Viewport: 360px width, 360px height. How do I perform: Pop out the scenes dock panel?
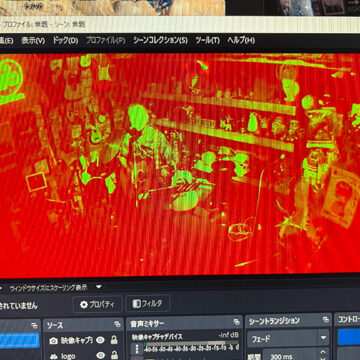(x=34, y=326)
